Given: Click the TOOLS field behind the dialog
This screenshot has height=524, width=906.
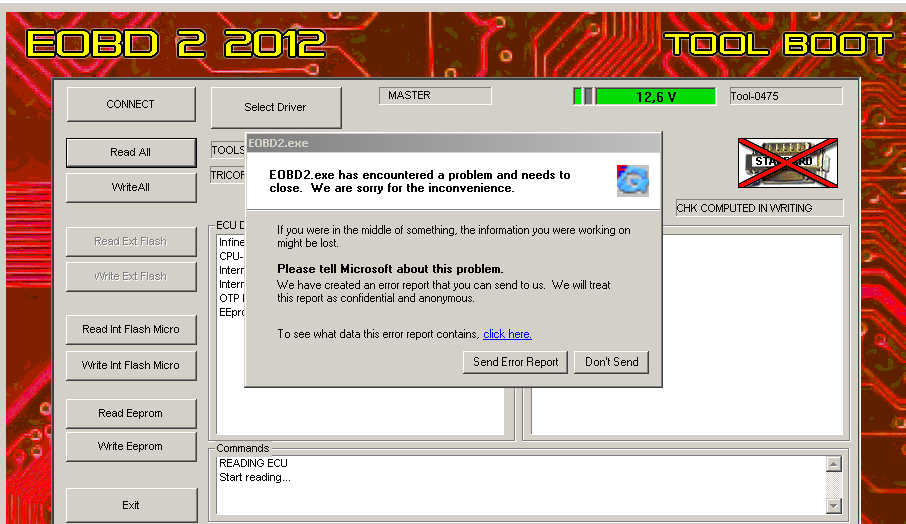Looking at the screenshot, I should click(228, 150).
